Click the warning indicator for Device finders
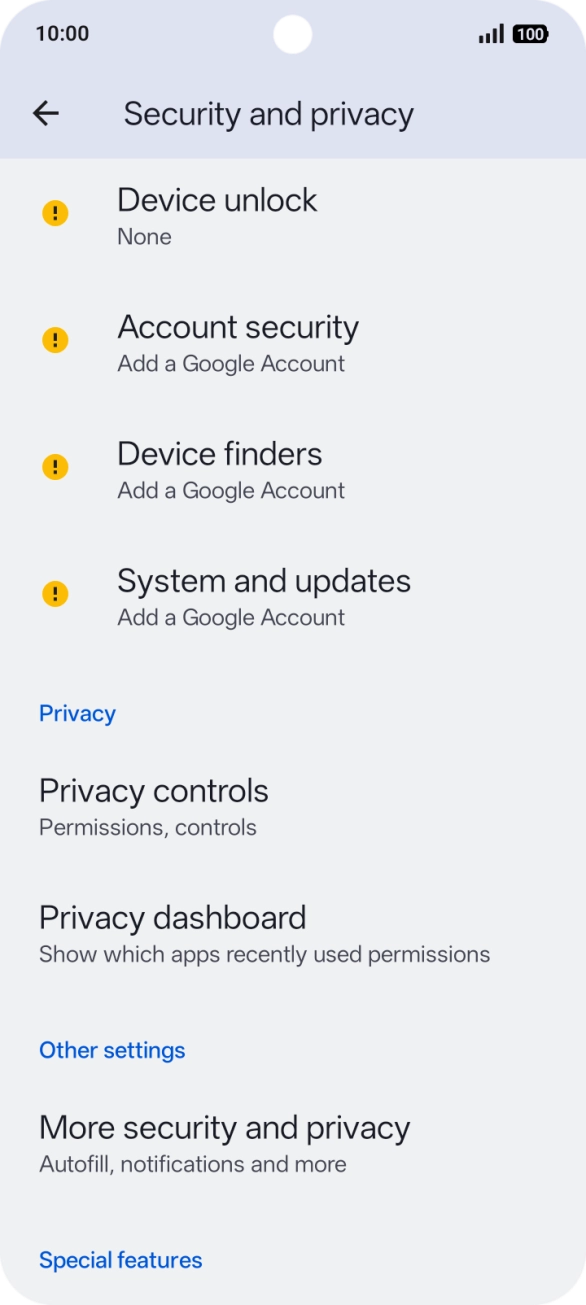 [x=55, y=467]
